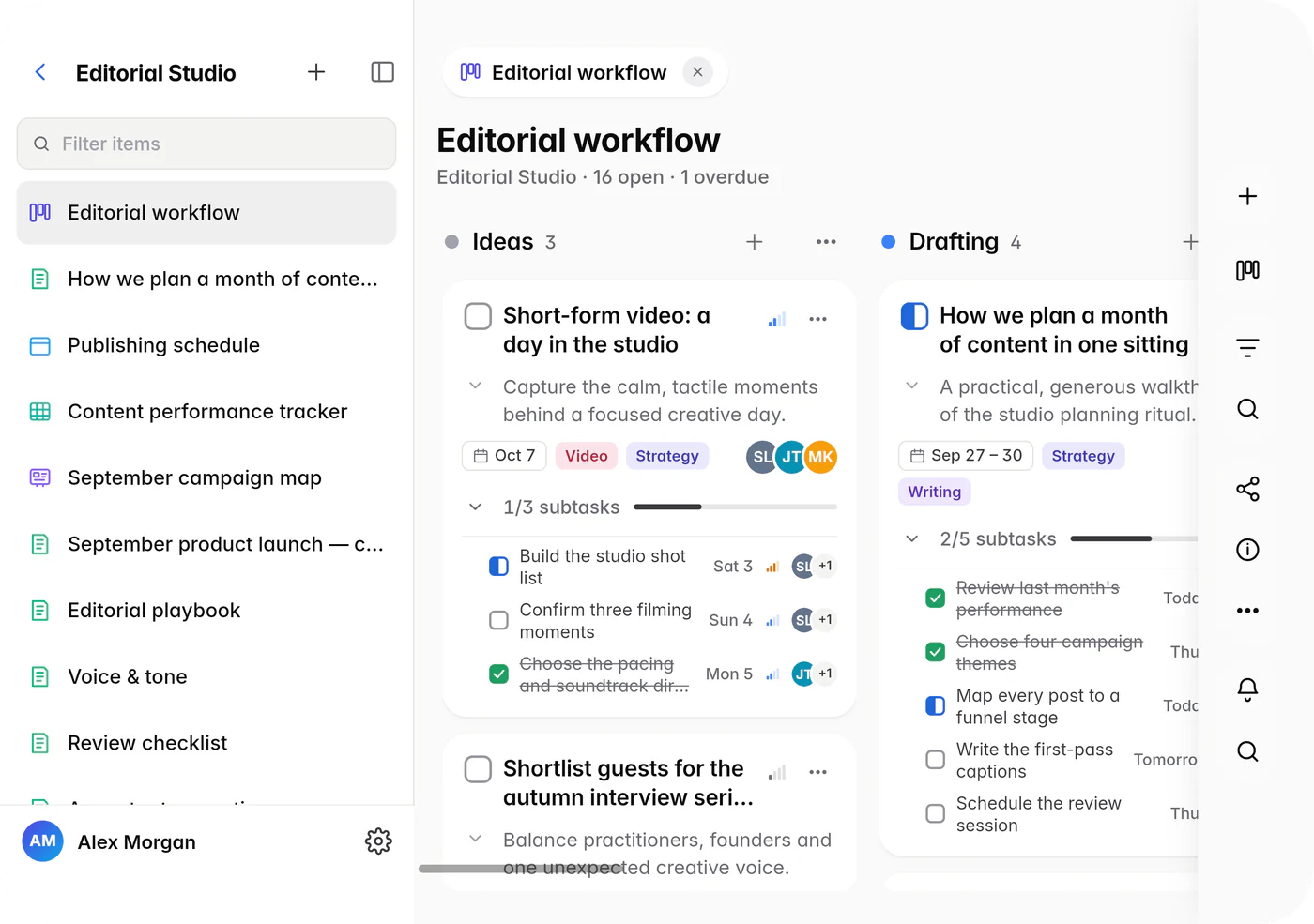Click the three-dot menu in right rail

1247,611
